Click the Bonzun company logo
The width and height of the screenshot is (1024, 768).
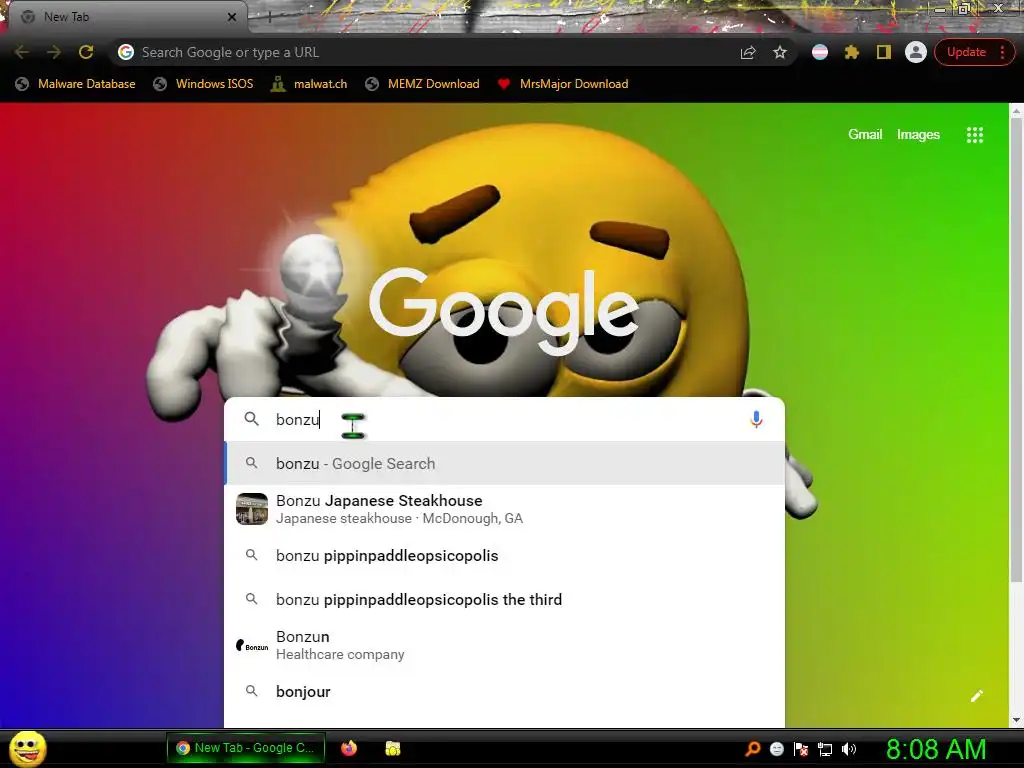252,645
